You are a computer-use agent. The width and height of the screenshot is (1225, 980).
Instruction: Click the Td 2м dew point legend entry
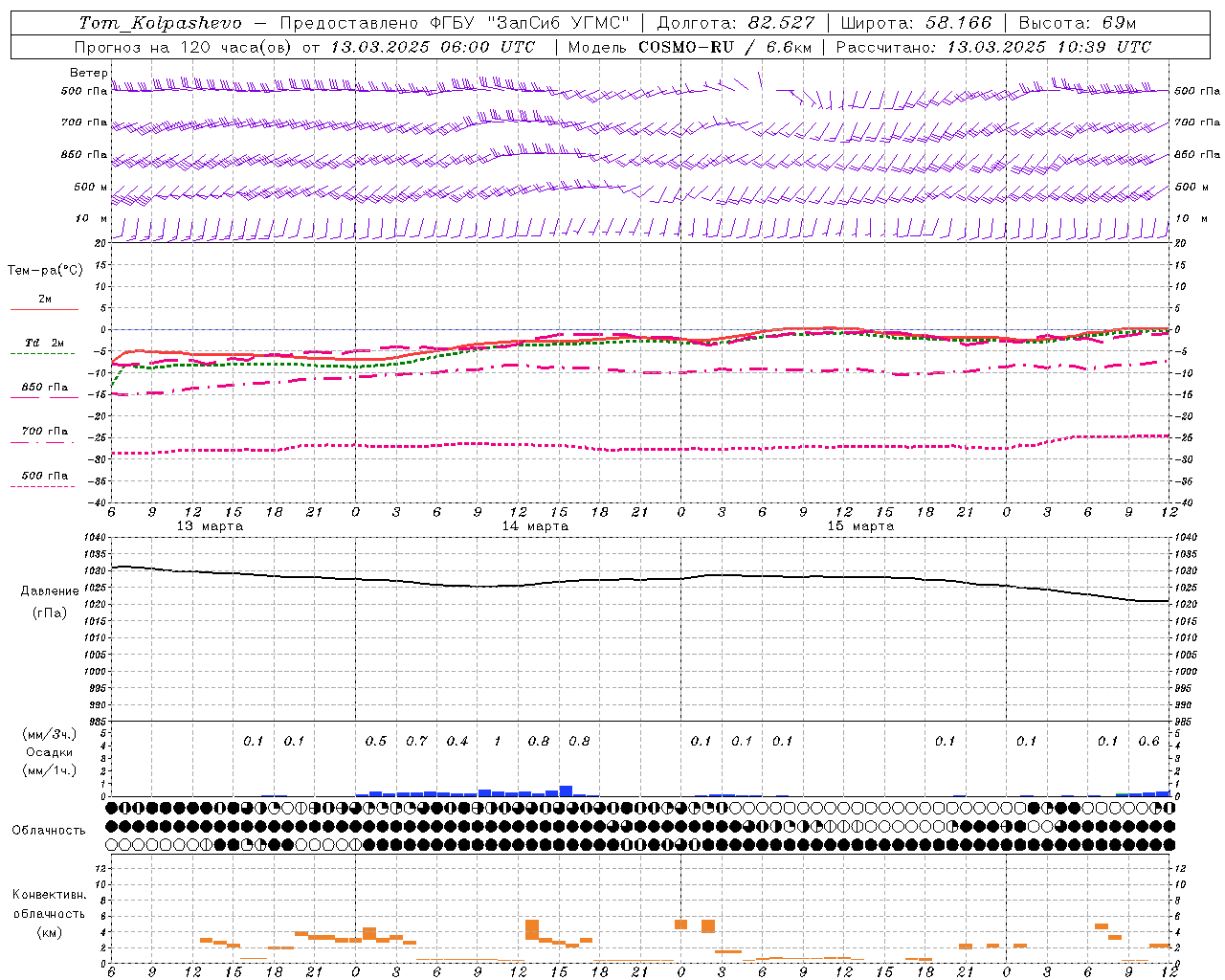click(44, 343)
